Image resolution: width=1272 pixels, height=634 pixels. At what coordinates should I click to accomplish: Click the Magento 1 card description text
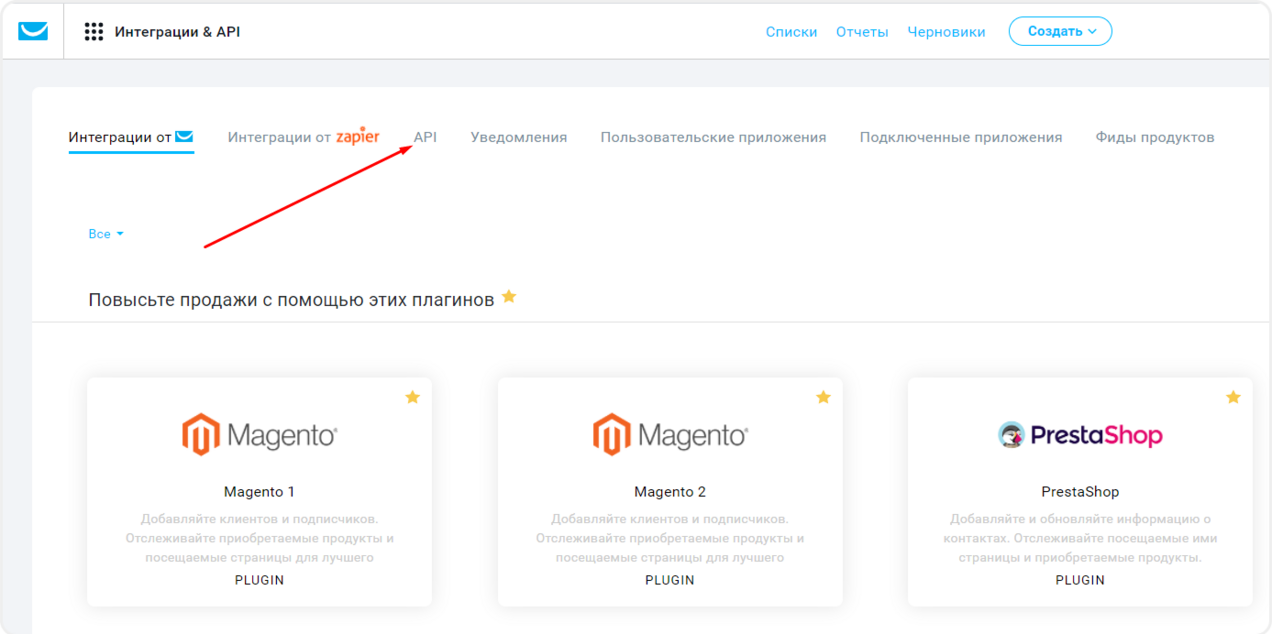tap(259, 538)
